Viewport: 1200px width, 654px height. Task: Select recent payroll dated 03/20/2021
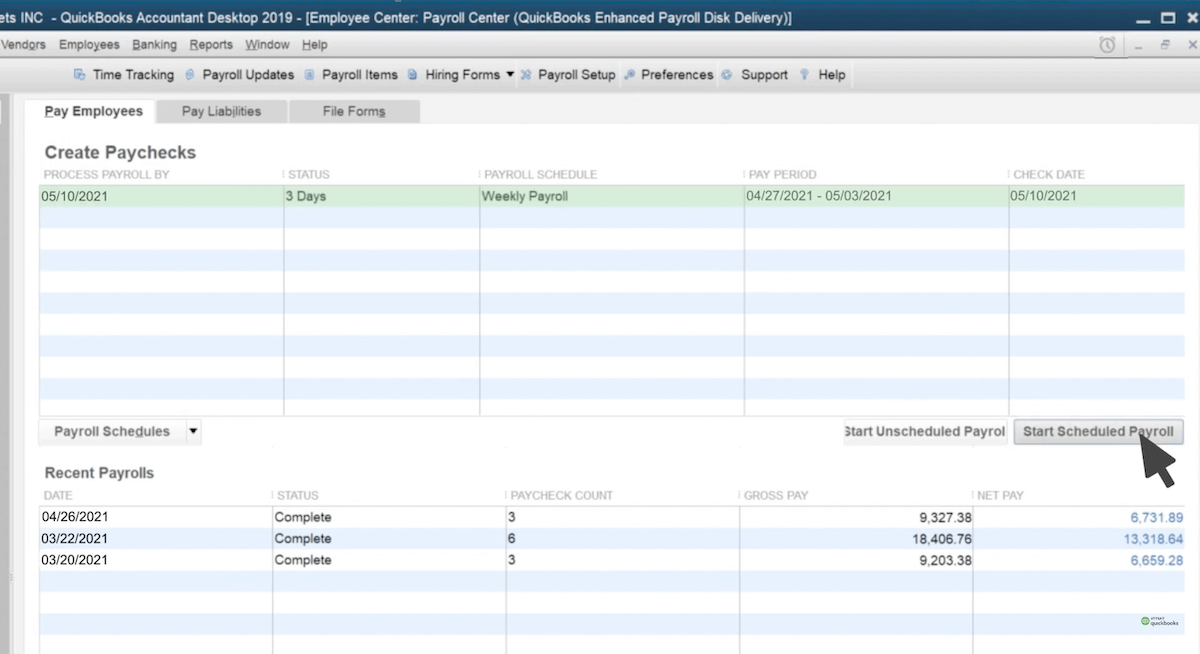pos(74,560)
